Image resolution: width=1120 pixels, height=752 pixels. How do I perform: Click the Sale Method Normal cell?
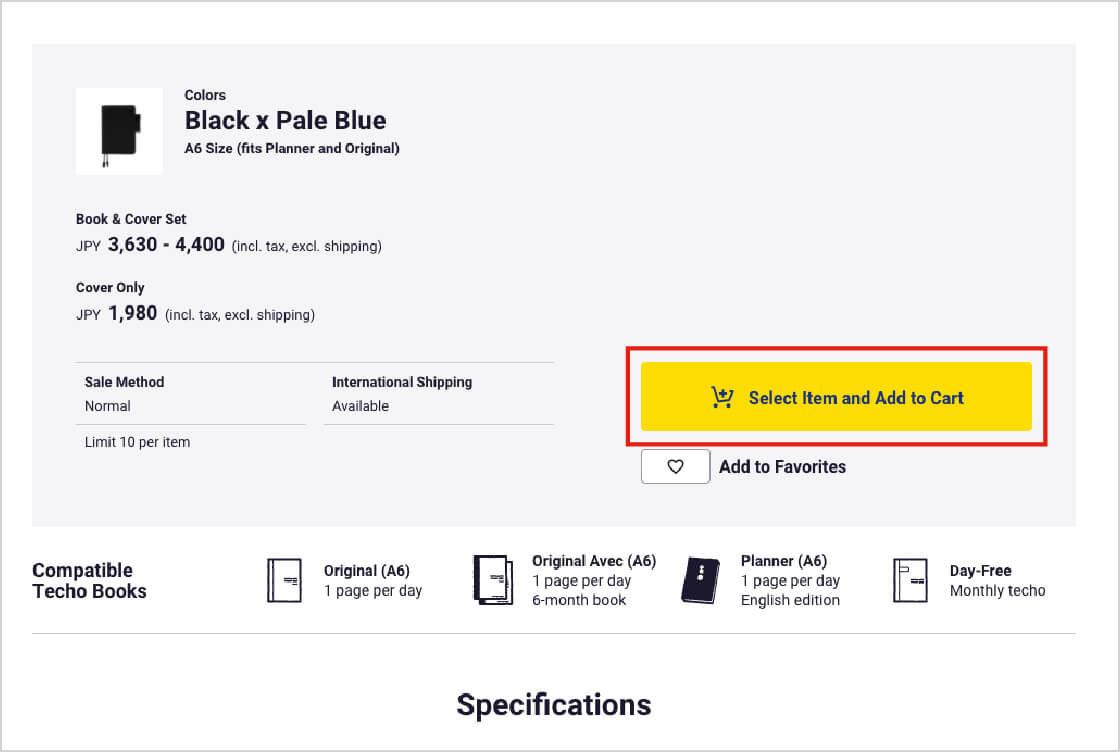coord(125,394)
